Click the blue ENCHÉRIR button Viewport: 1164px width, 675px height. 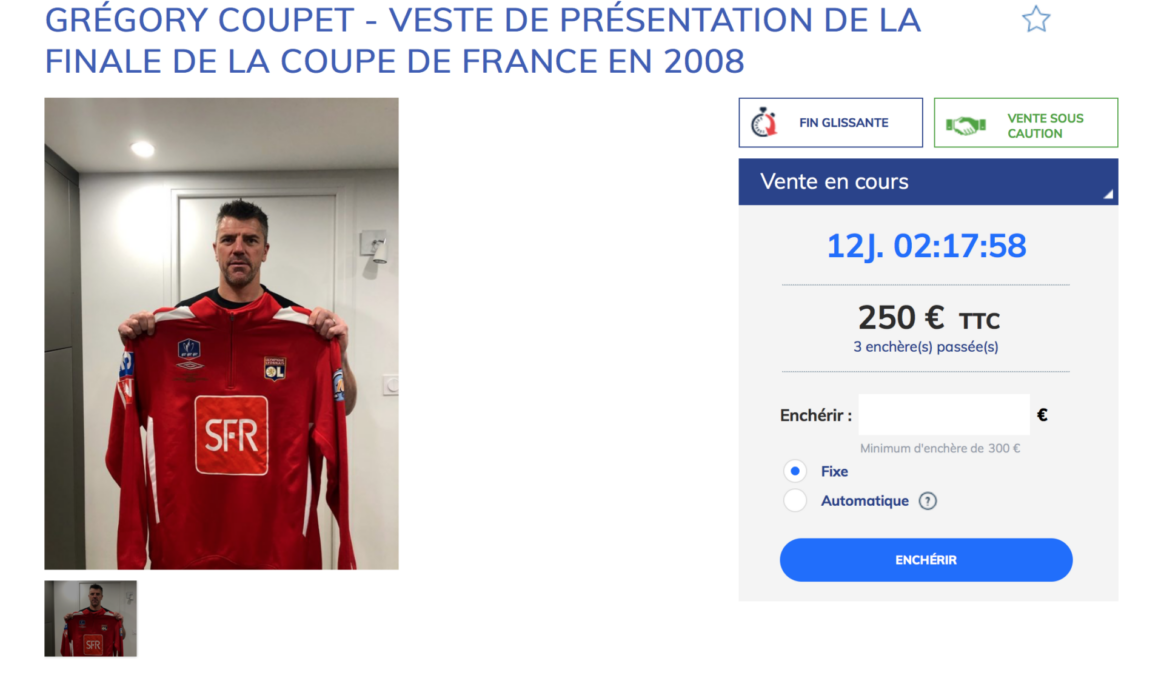pyautogui.click(x=926, y=560)
